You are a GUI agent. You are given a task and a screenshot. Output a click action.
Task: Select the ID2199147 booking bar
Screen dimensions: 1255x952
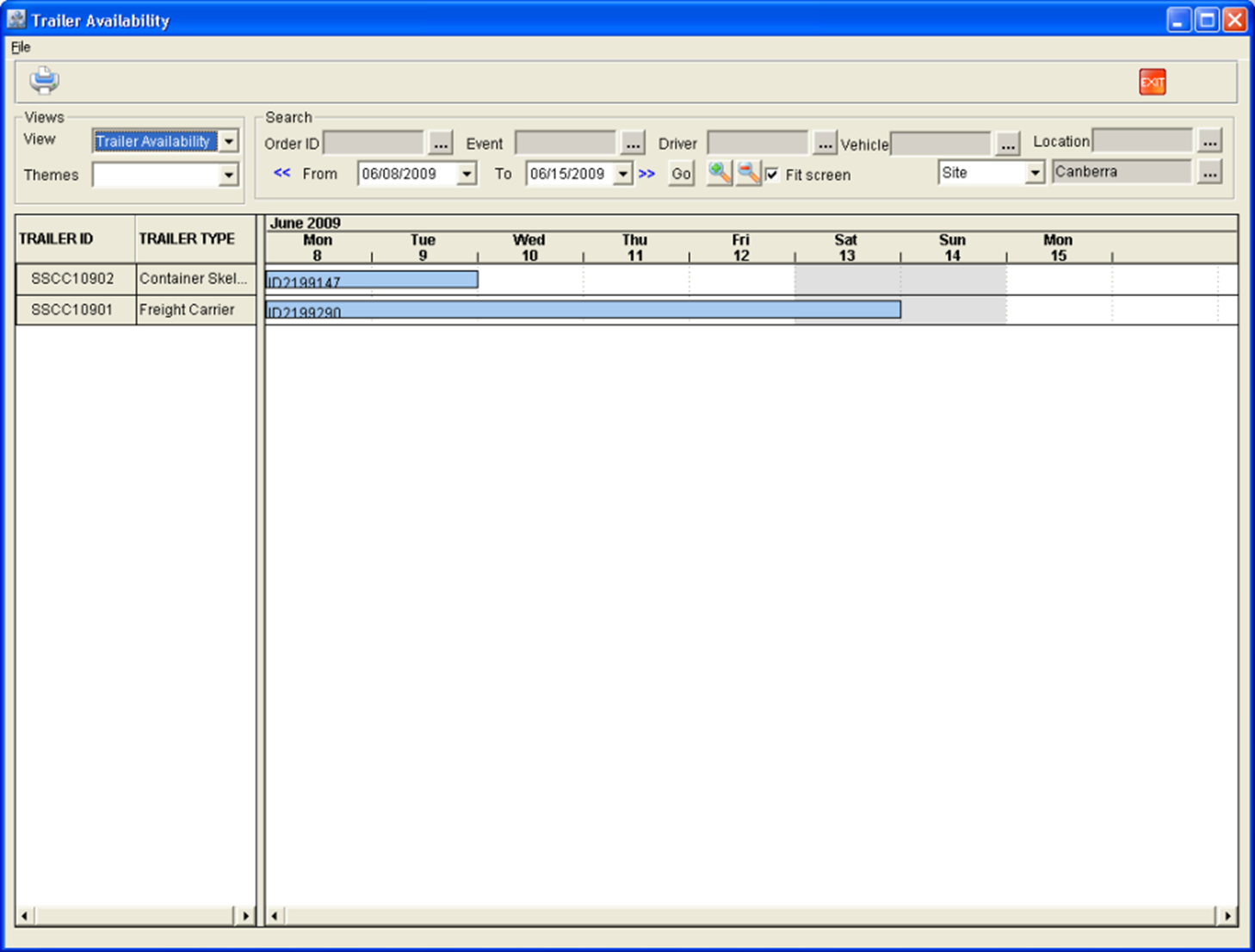372,280
